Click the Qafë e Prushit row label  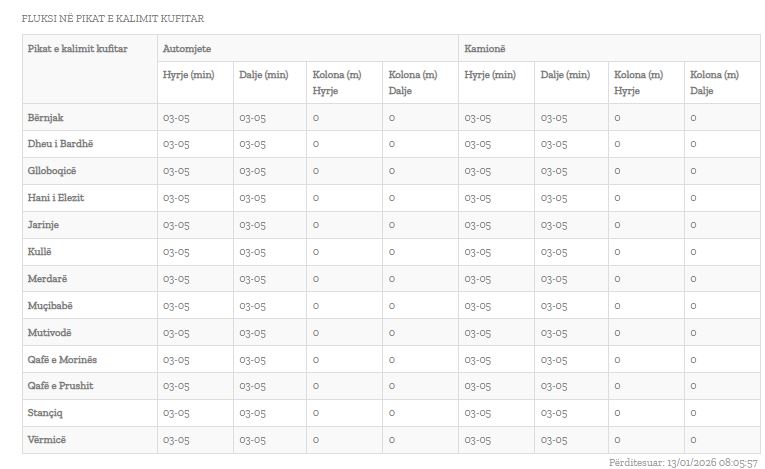click(x=61, y=386)
